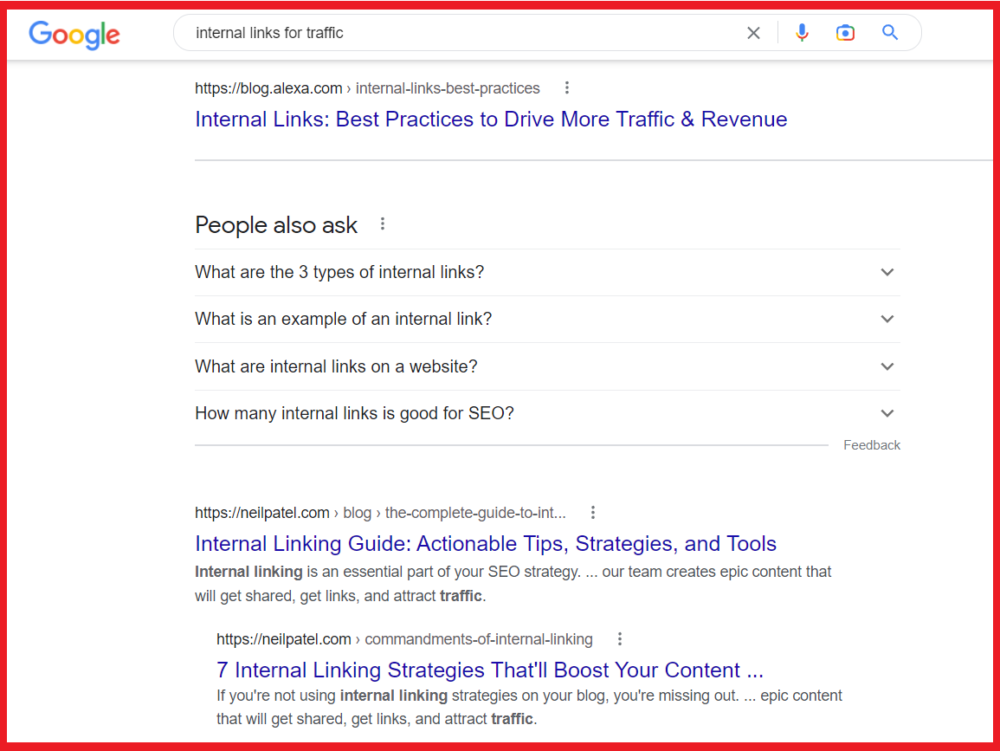The width and height of the screenshot is (1000, 751).
Task: Open the three-dot menu beside the Alexa result
Action: pyautogui.click(x=567, y=87)
